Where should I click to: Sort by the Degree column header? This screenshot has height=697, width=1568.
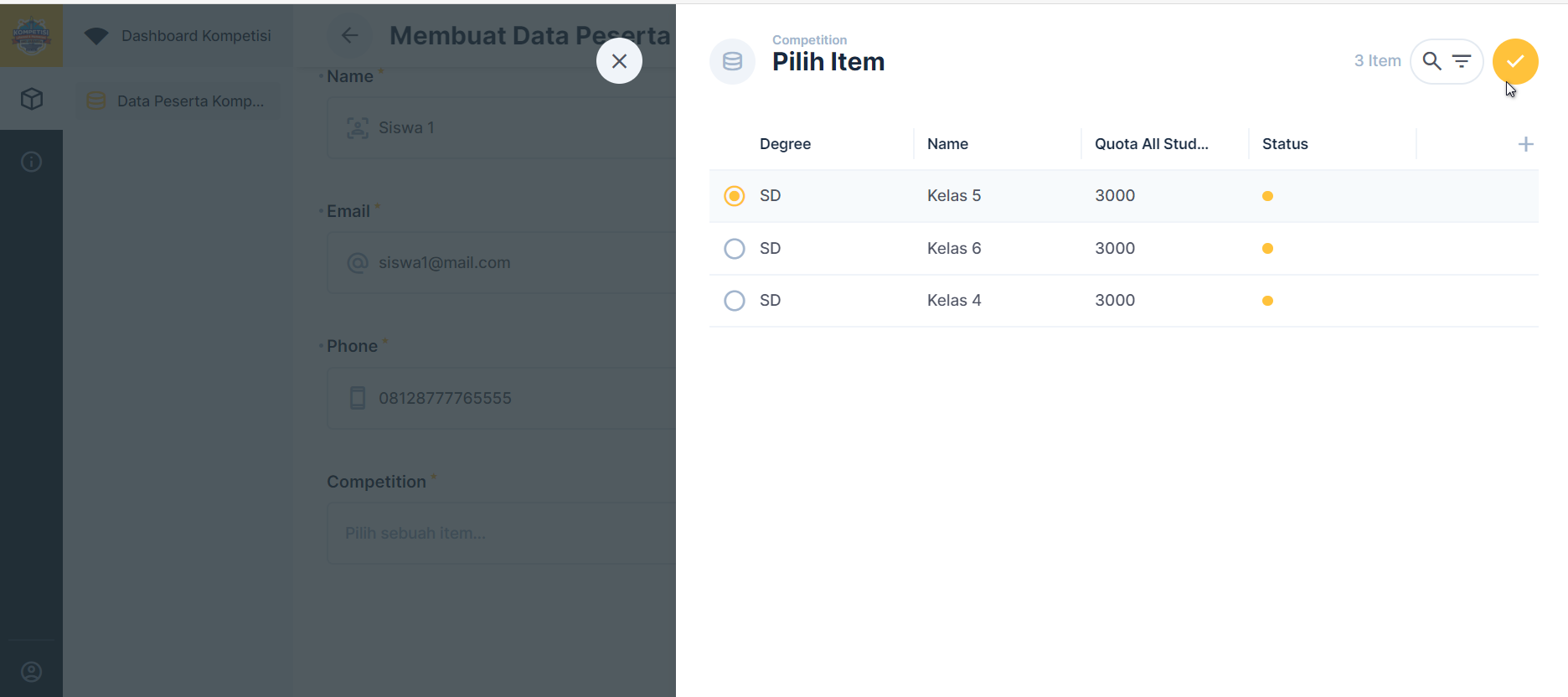(785, 144)
